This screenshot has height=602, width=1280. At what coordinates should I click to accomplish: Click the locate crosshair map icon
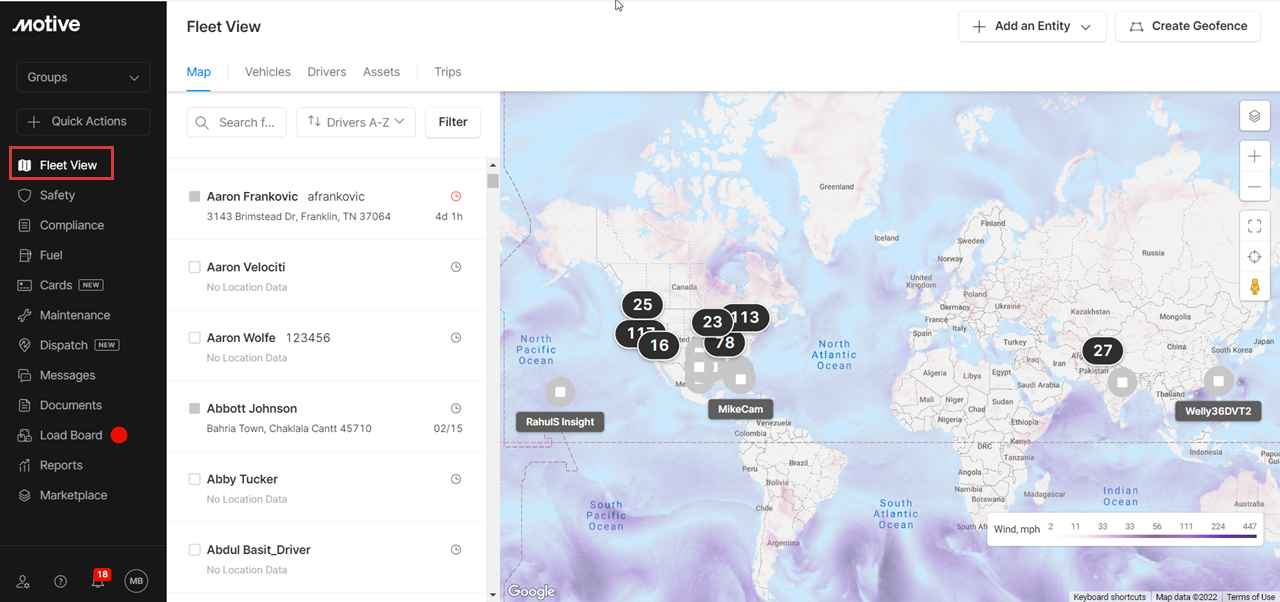coord(1255,257)
